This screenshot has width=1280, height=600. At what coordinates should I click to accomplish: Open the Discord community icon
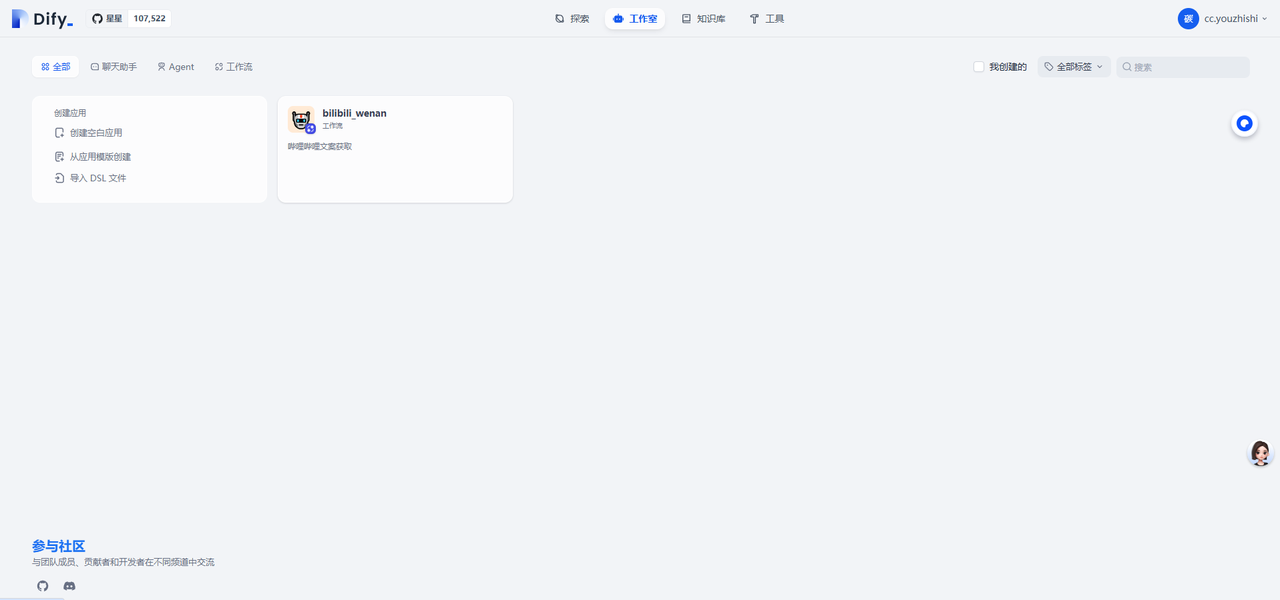[x=69, y=586]
